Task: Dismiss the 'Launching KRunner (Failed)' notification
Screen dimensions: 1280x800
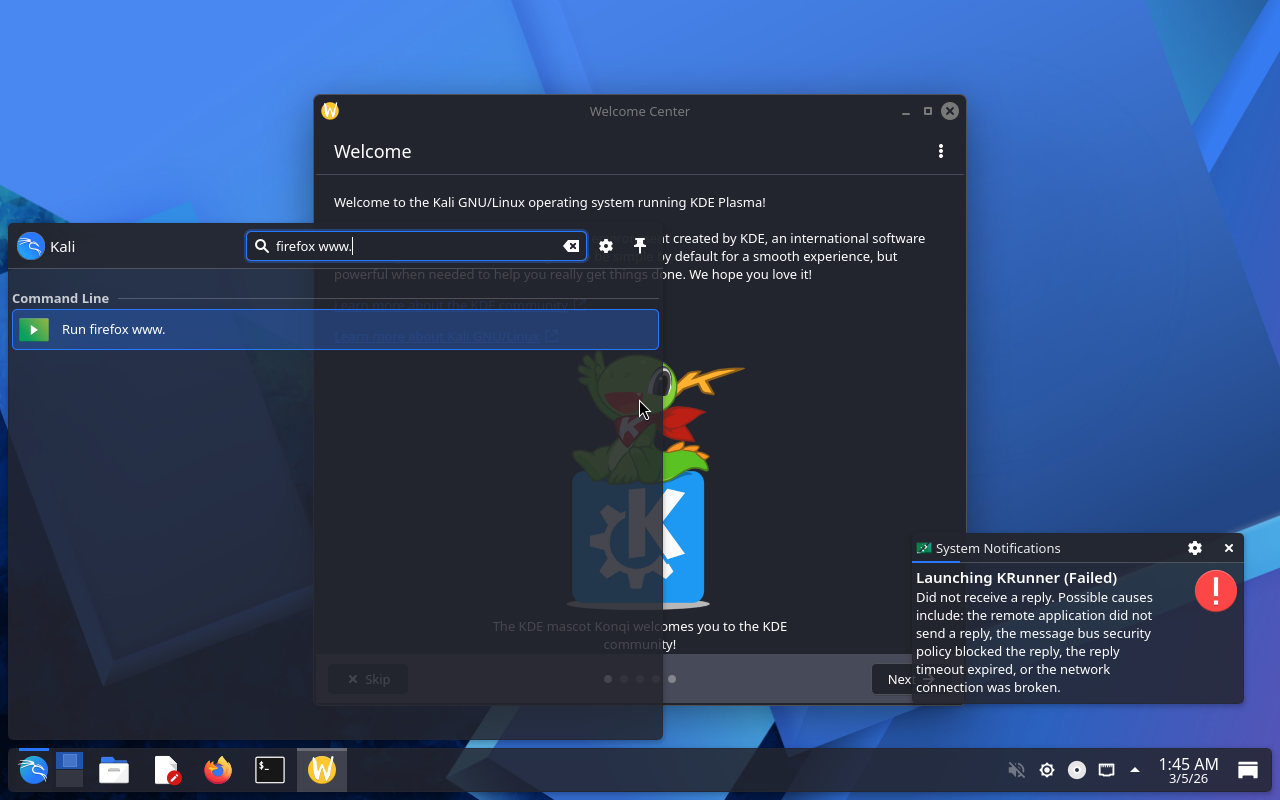Action: click(1229, 548)
